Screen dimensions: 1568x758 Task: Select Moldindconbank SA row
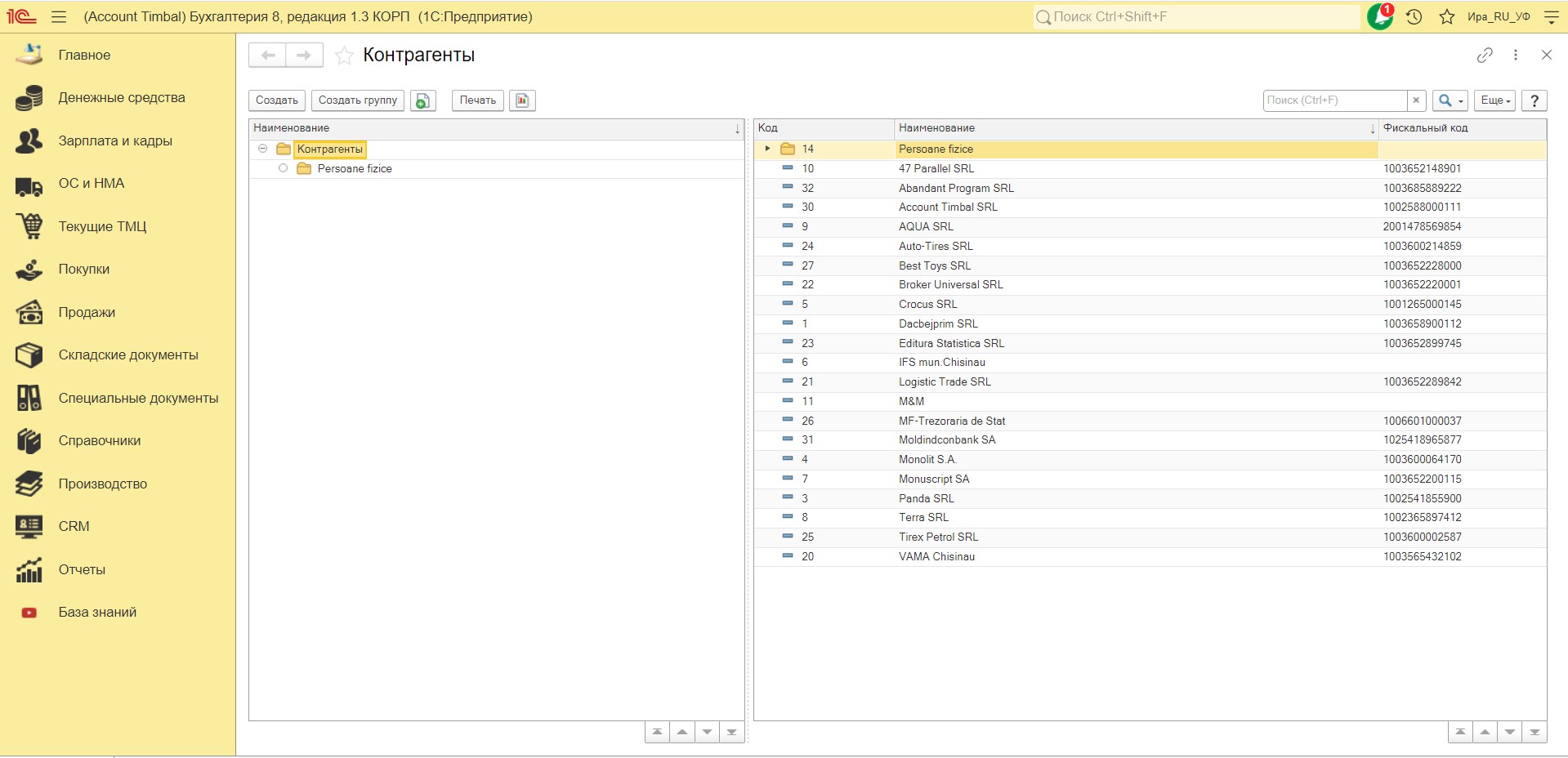pyautogui.click(x=1150, y=440)
